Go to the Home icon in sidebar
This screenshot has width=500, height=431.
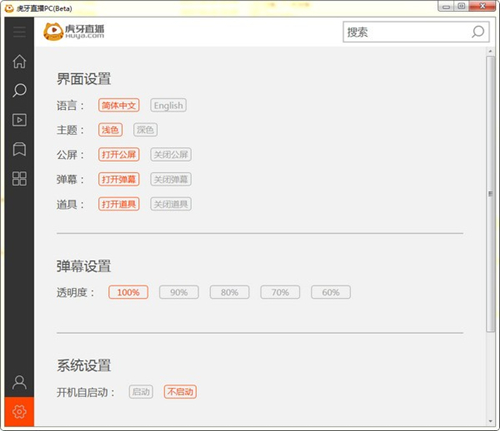tap(19, 61)
